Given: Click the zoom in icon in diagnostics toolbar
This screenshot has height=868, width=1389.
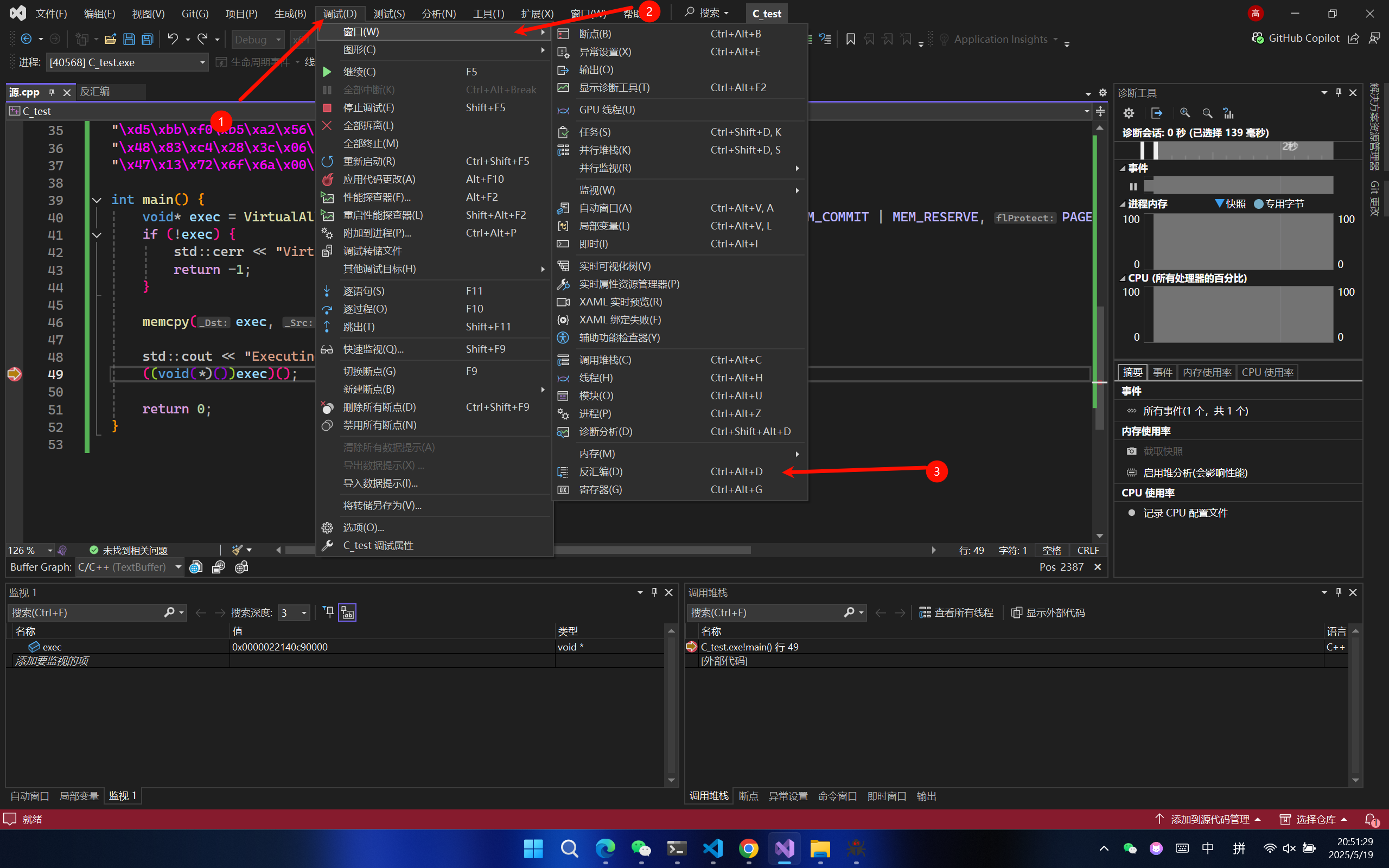Looking at the screenshot, I should tap(1184, 113).
